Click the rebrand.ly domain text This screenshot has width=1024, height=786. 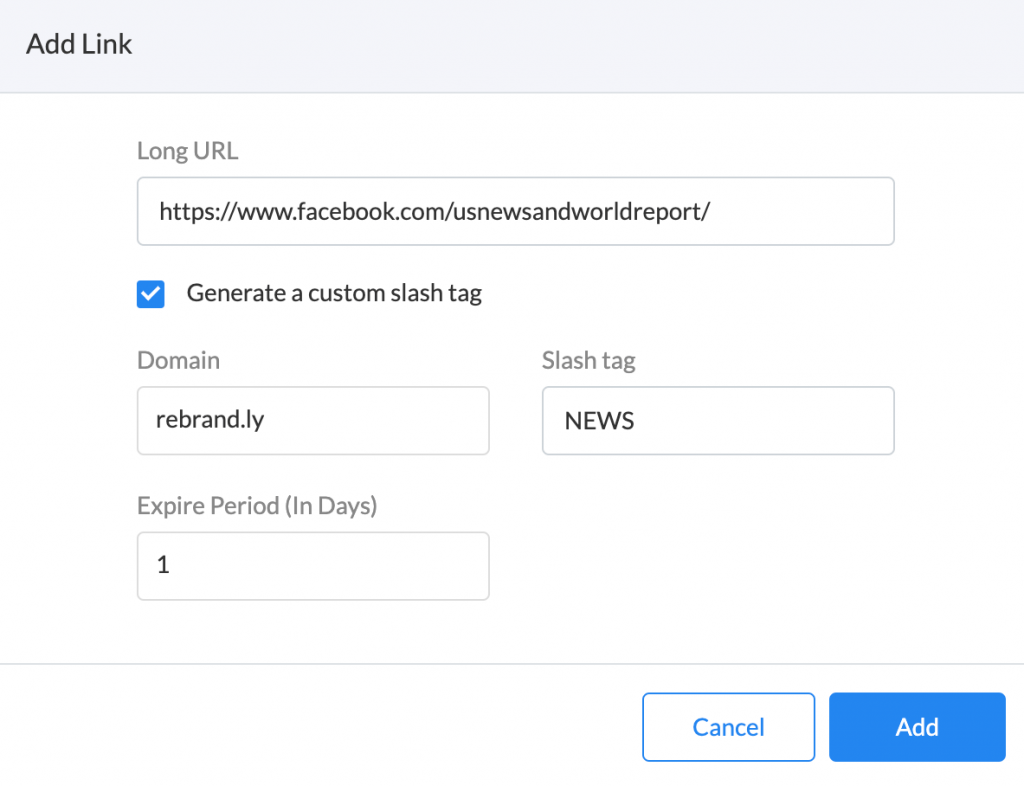coord(209,420)
